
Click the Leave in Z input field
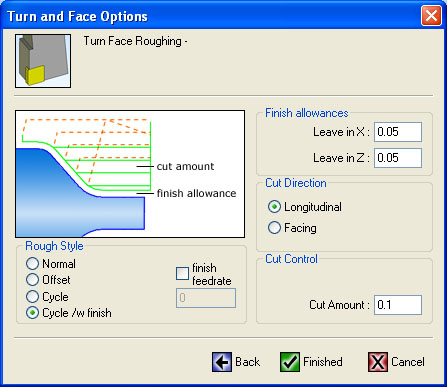click(x=398, y=158)
